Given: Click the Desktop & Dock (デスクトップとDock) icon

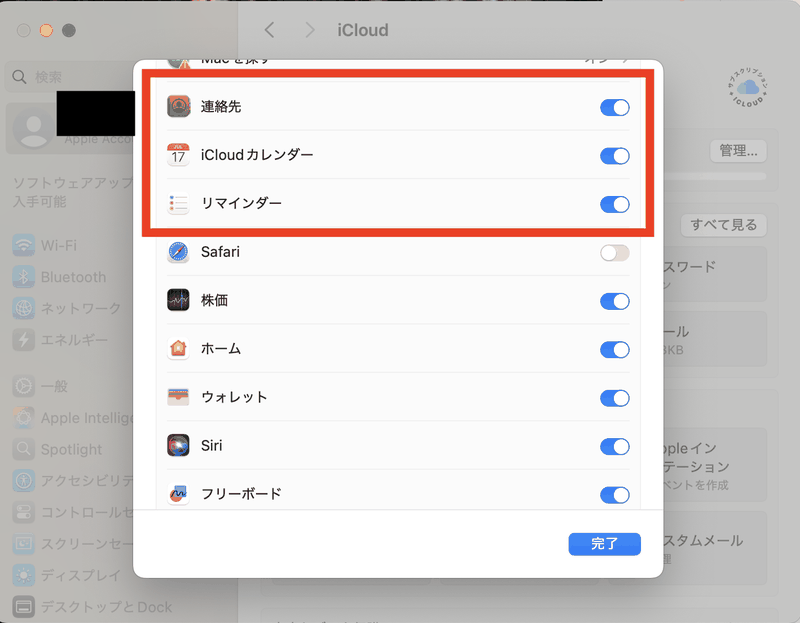Looking at the screenshot, I should tap(23, 607).
